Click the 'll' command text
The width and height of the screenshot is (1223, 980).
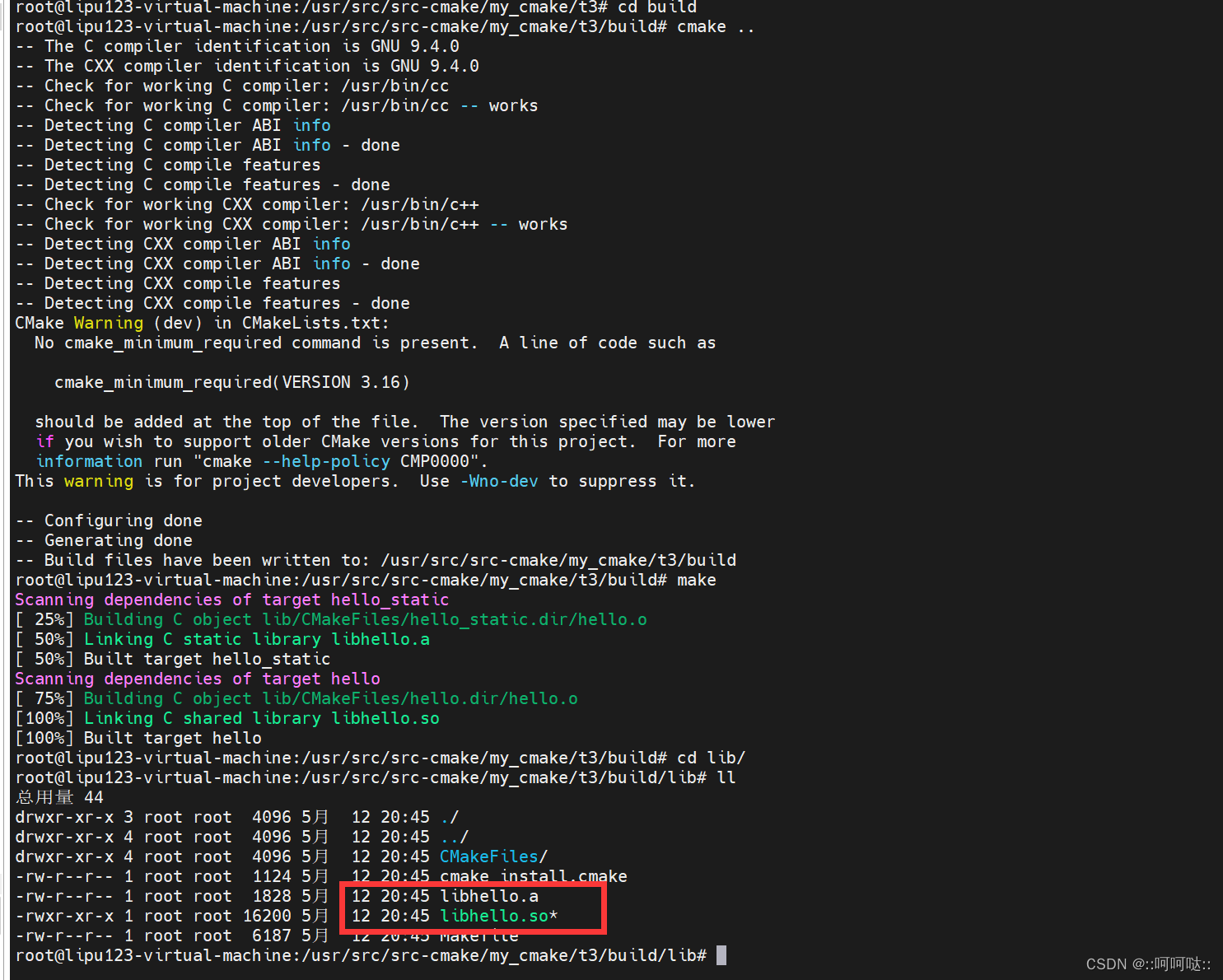[726, 777]
